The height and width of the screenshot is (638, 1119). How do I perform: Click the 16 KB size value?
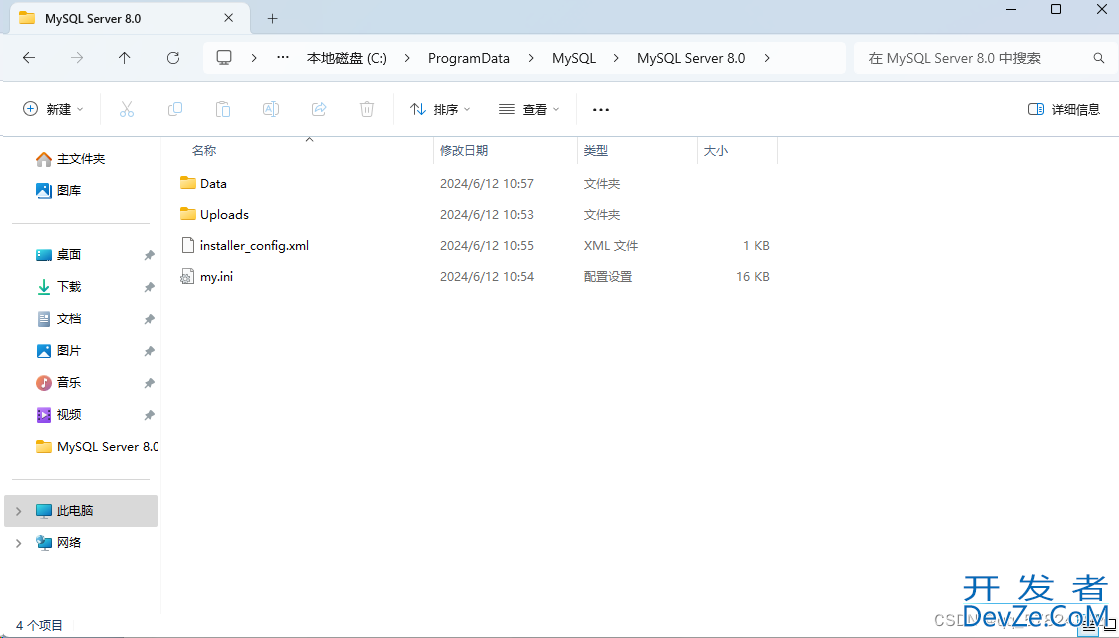[752, 277]
